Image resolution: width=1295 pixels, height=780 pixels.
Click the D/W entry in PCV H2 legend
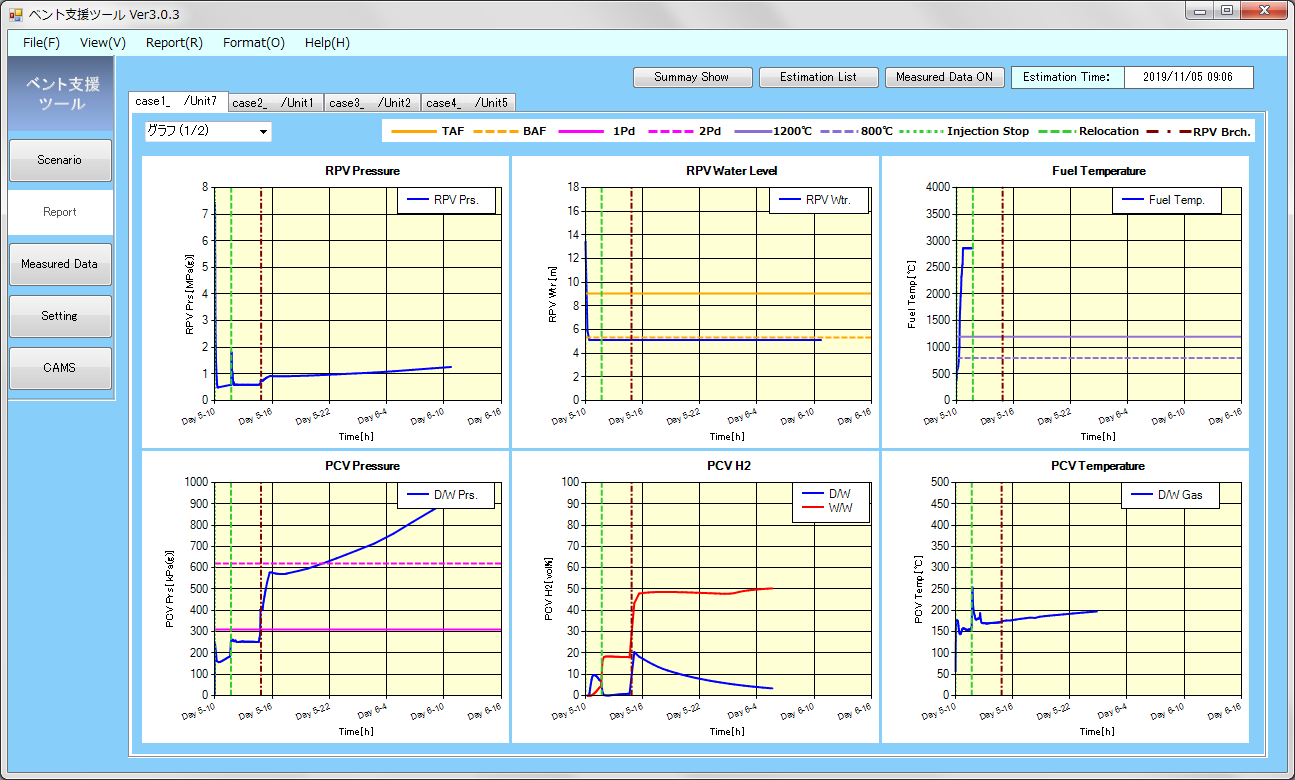pyautogui.click(x=827, y=494)
